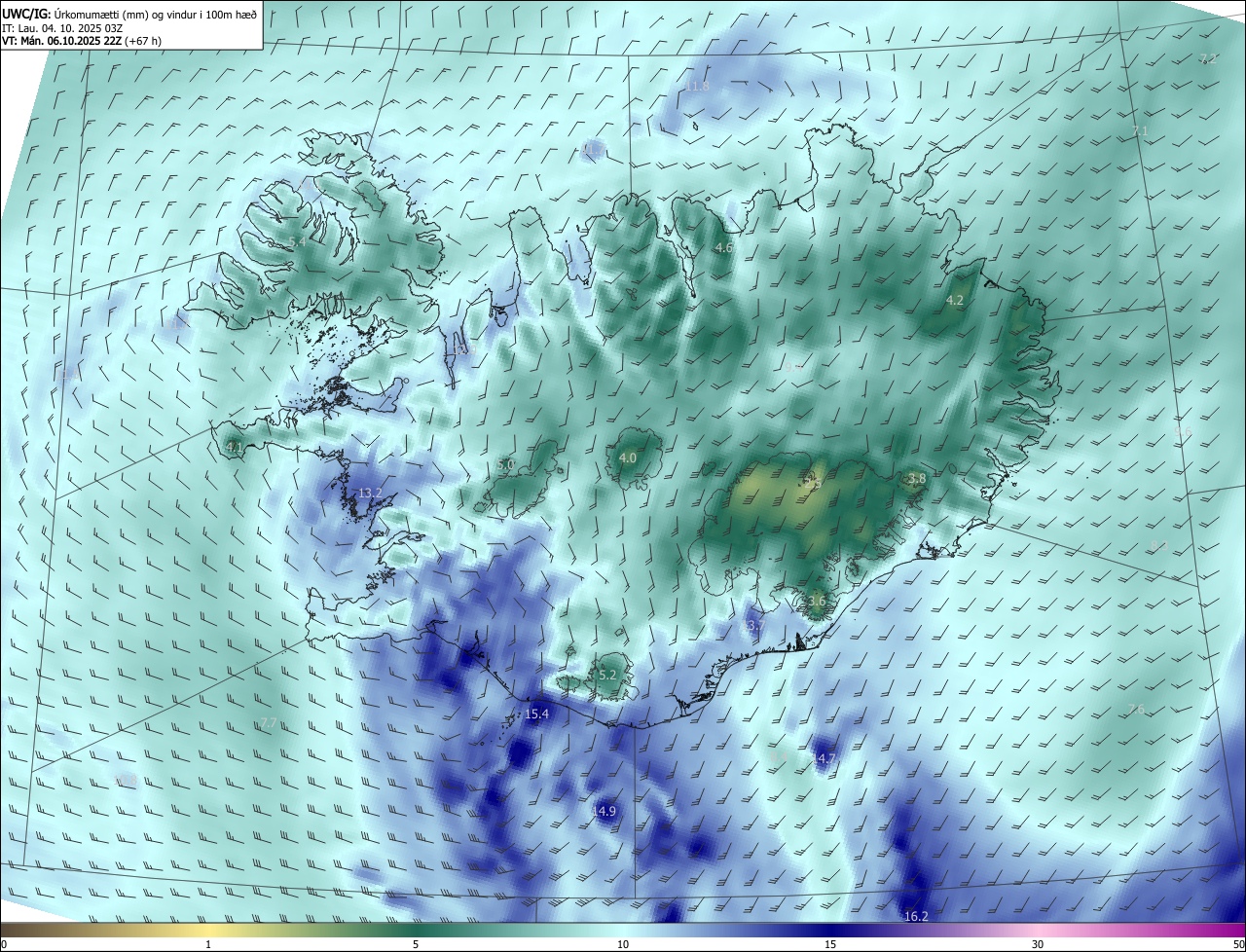This screenshot has height=952, width=1246.
Task: Click the 5.2 value over Mýrdalsjökull glacier
Action: click(608, 675)
